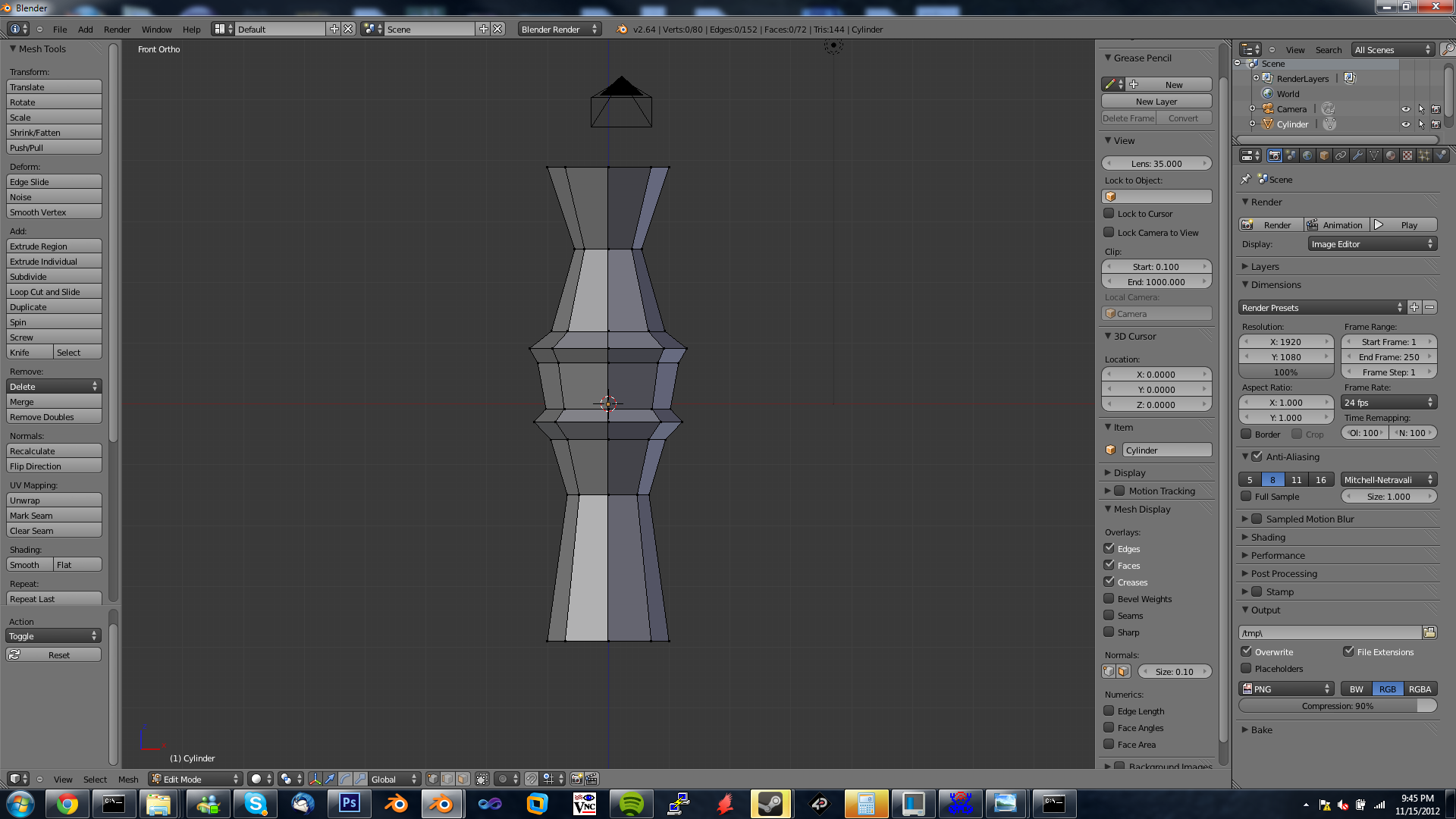Screen dimensions: 1456x819
Task: Toggle snap during transform magnet icon
Action: 532,779
